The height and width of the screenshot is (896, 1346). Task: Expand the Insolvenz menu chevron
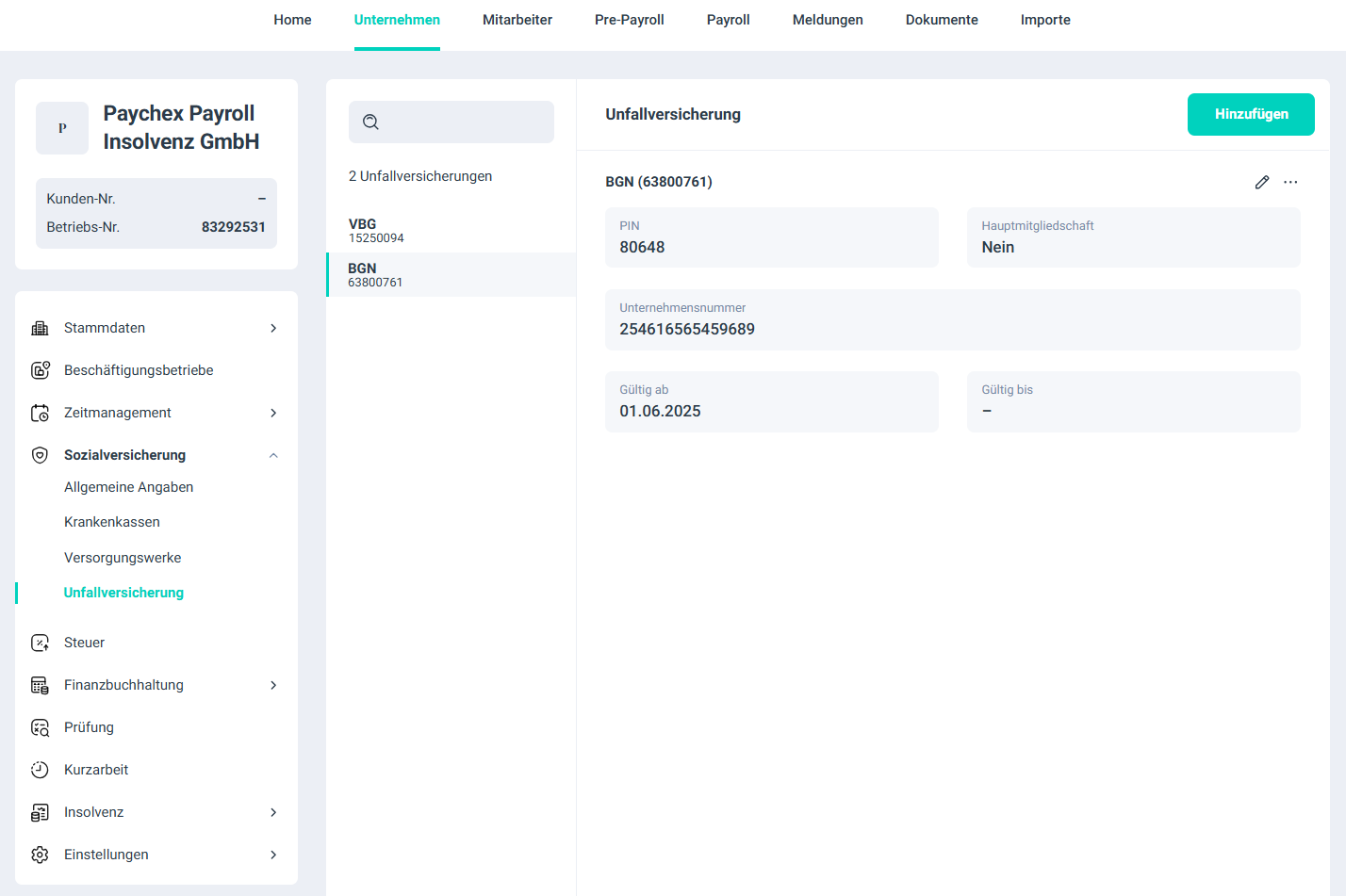[x=273, y=812]
